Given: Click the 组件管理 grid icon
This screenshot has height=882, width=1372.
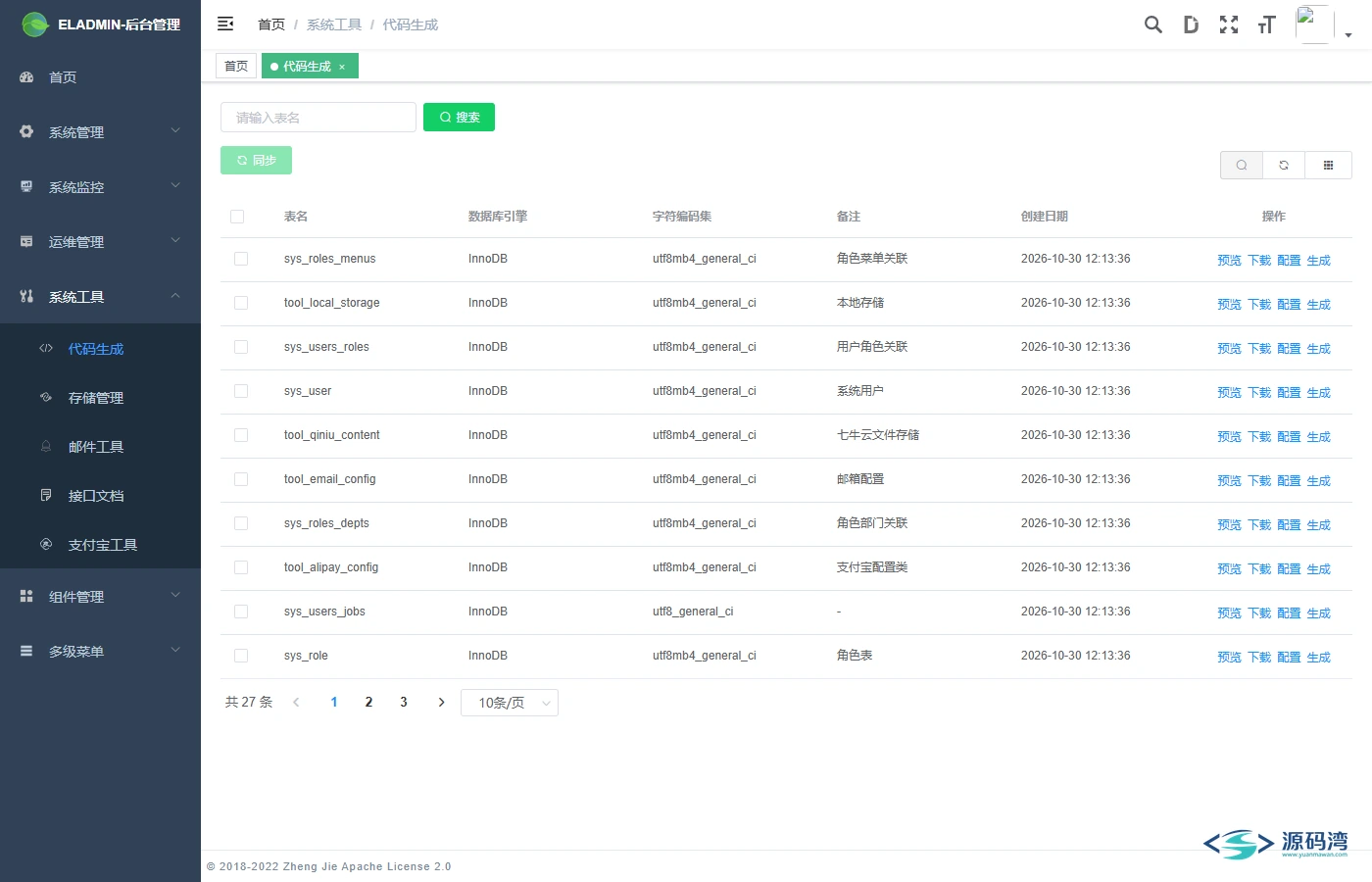Looking at the screenshot, I should [26, 596].
